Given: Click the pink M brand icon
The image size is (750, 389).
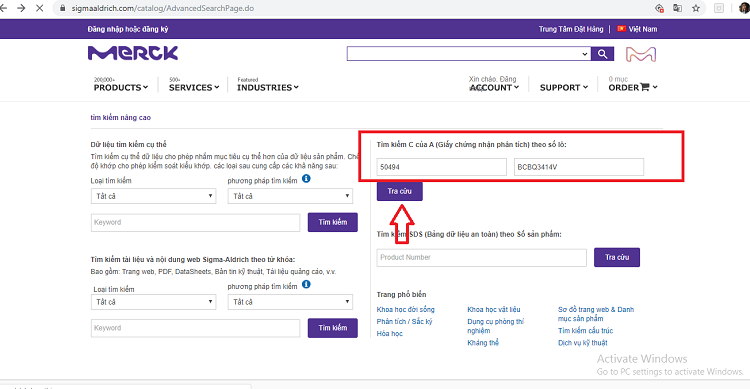Looking at the screenshot, I should pos(641,54).
